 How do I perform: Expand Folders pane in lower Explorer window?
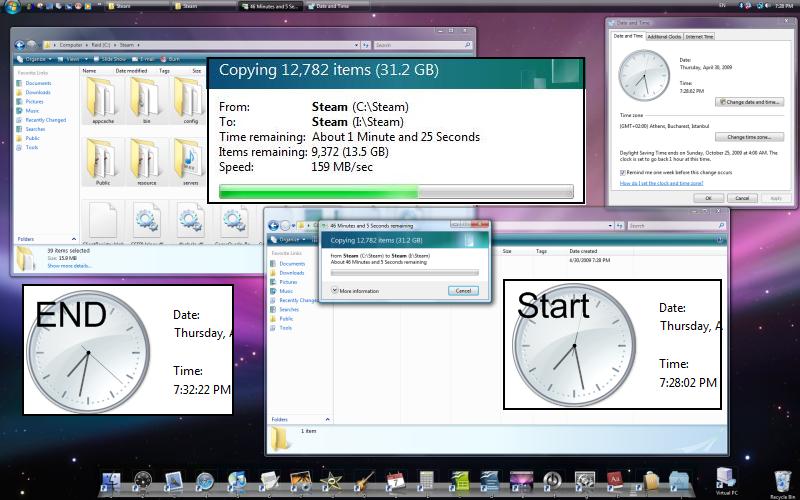(328, 419)
